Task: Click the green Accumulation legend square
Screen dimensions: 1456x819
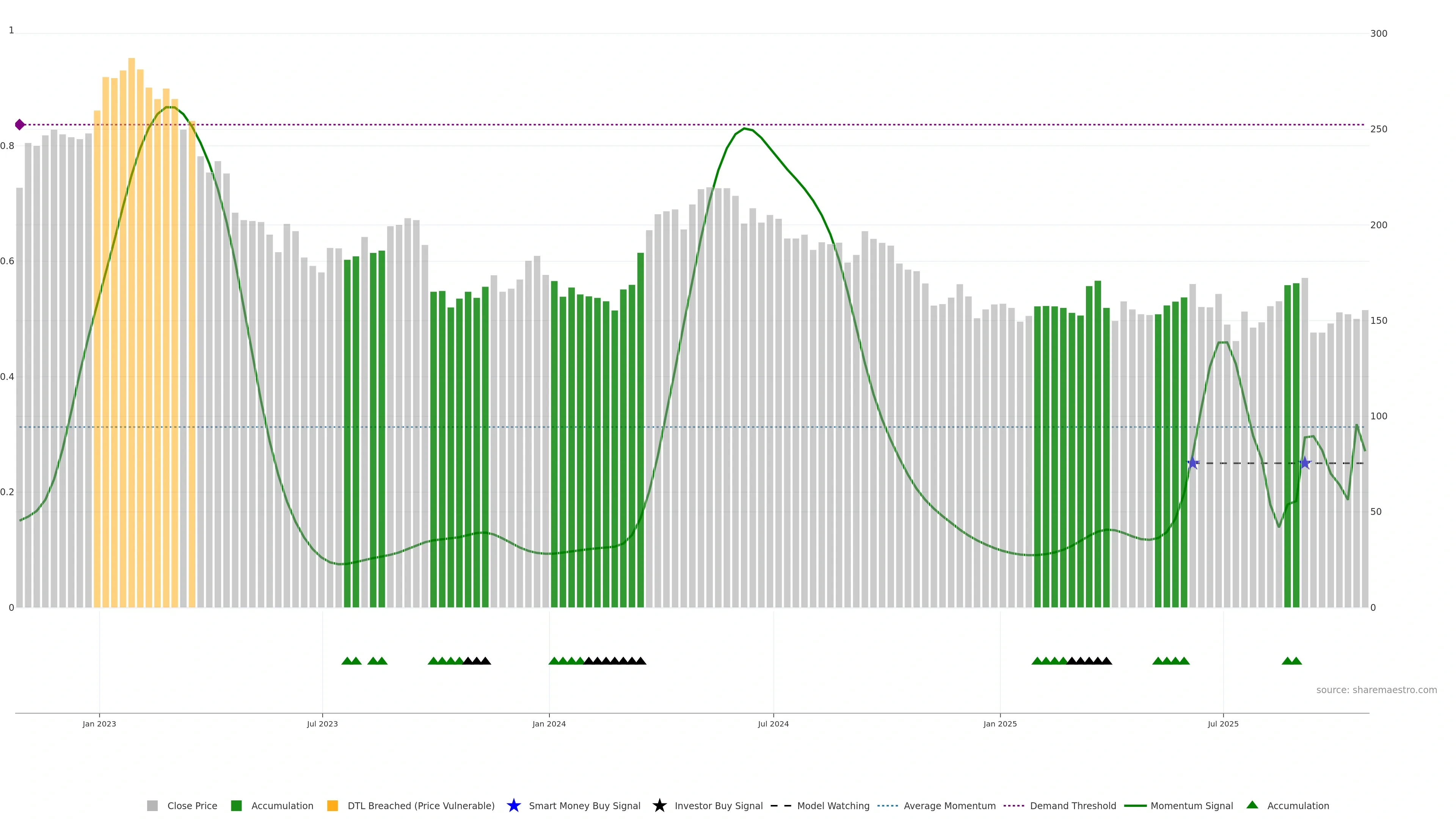Action: click(236, 805)
